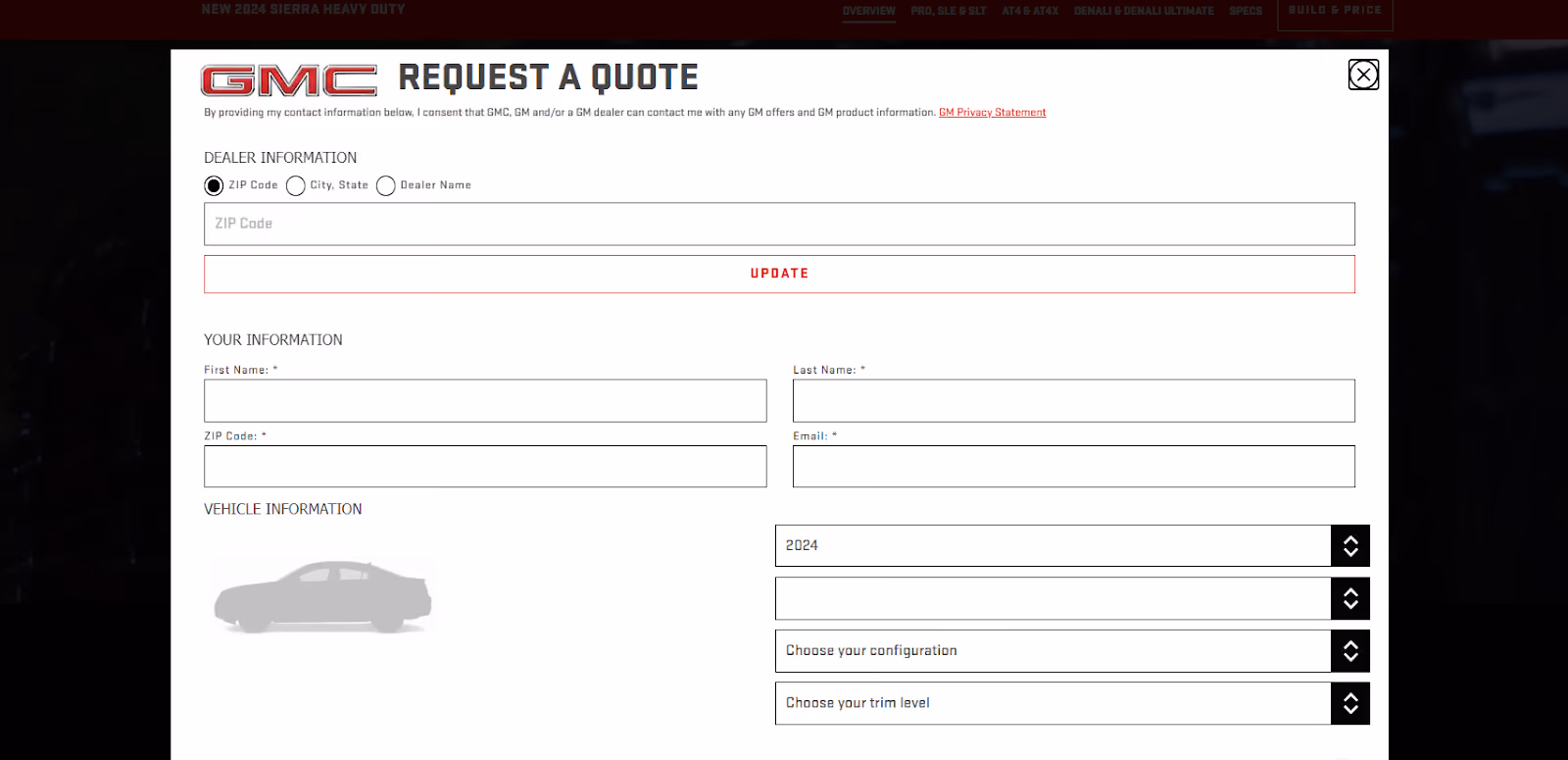Click the personal ZIP Code field
This screenshot has width=1568, height=760.
point(485,467)
